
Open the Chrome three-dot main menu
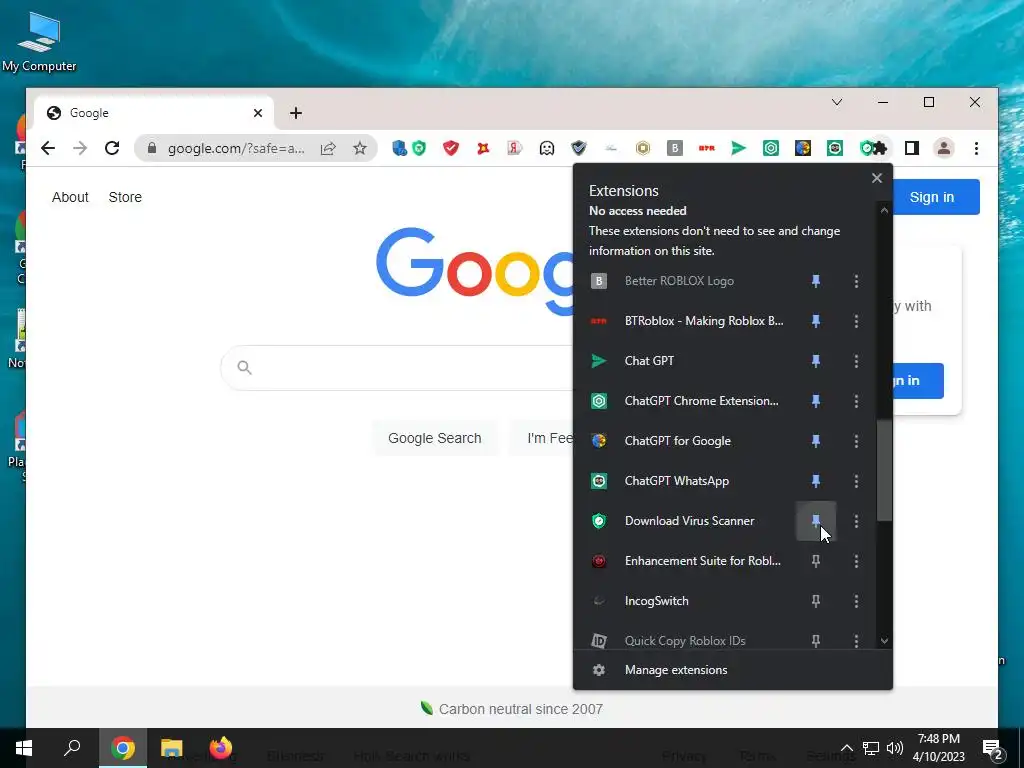pyautogui.click(x=976, y=148)
